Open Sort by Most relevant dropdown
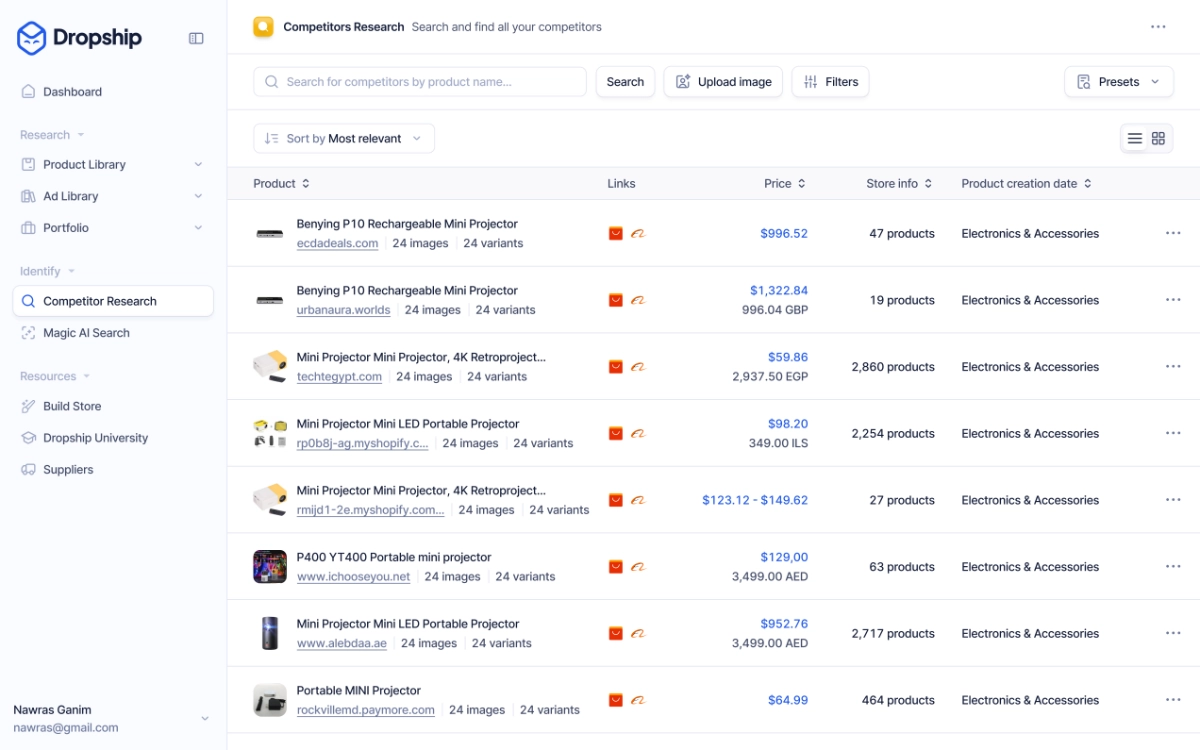The height and width of the screenshot is (750, 1200). coord(344,139)
